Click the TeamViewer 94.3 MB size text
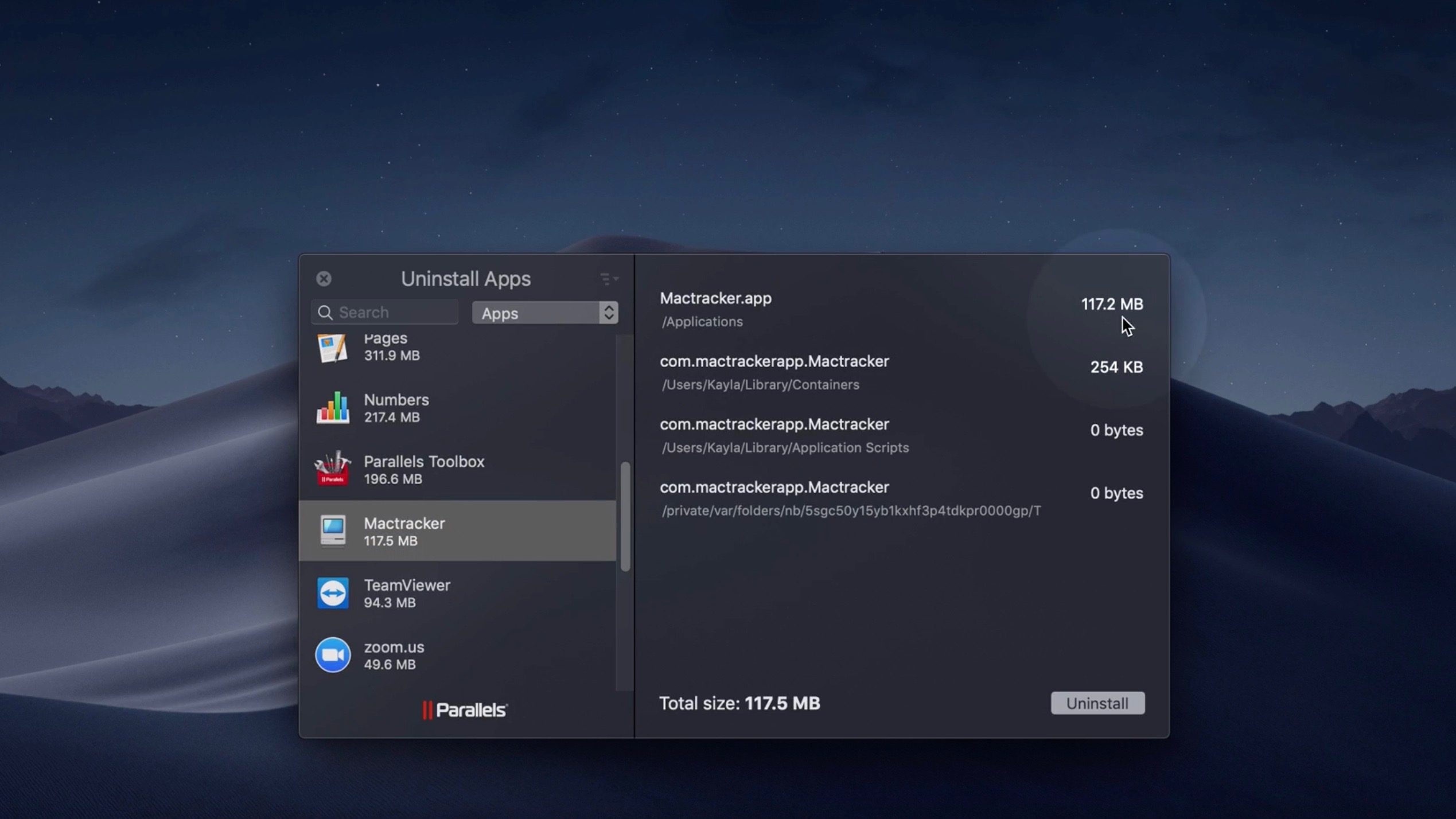Screen dimensions: 1456x819 390,603
